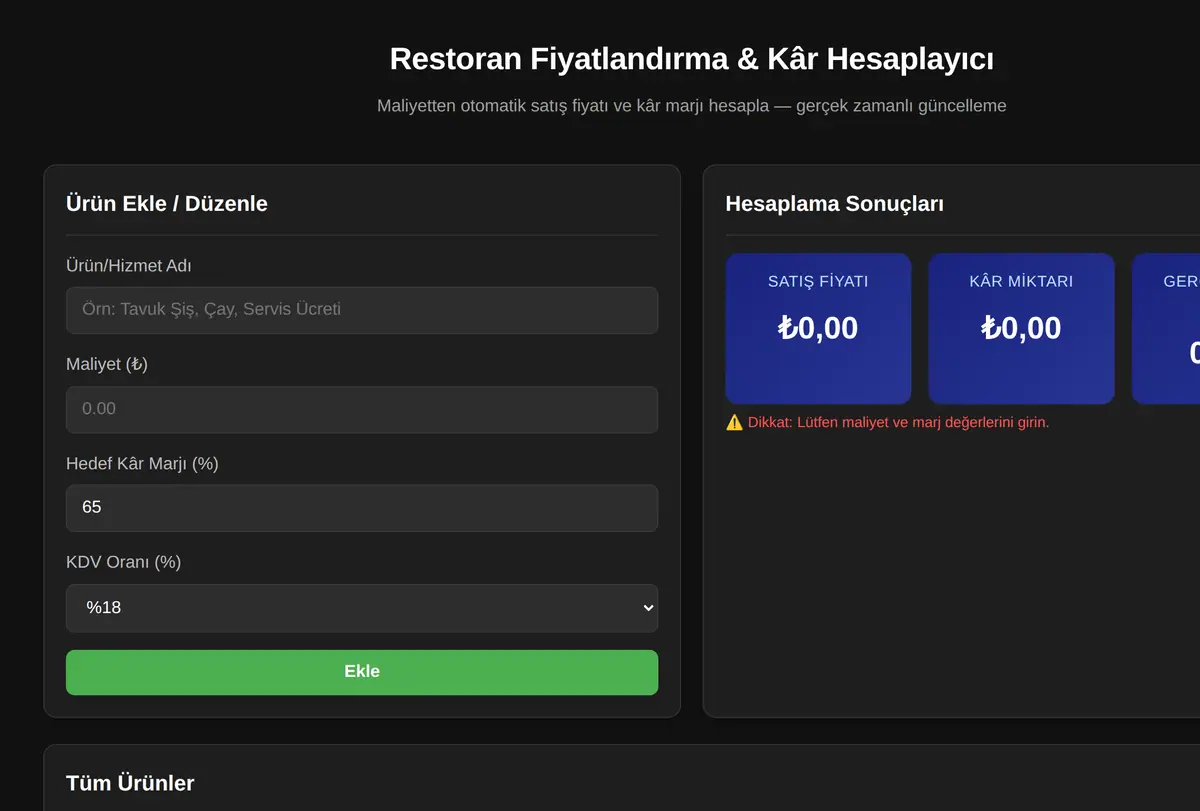Viewport: 1200px width, 811px height.
Task: Click the Satış Fiyatı result card
Action: [818, 329]
